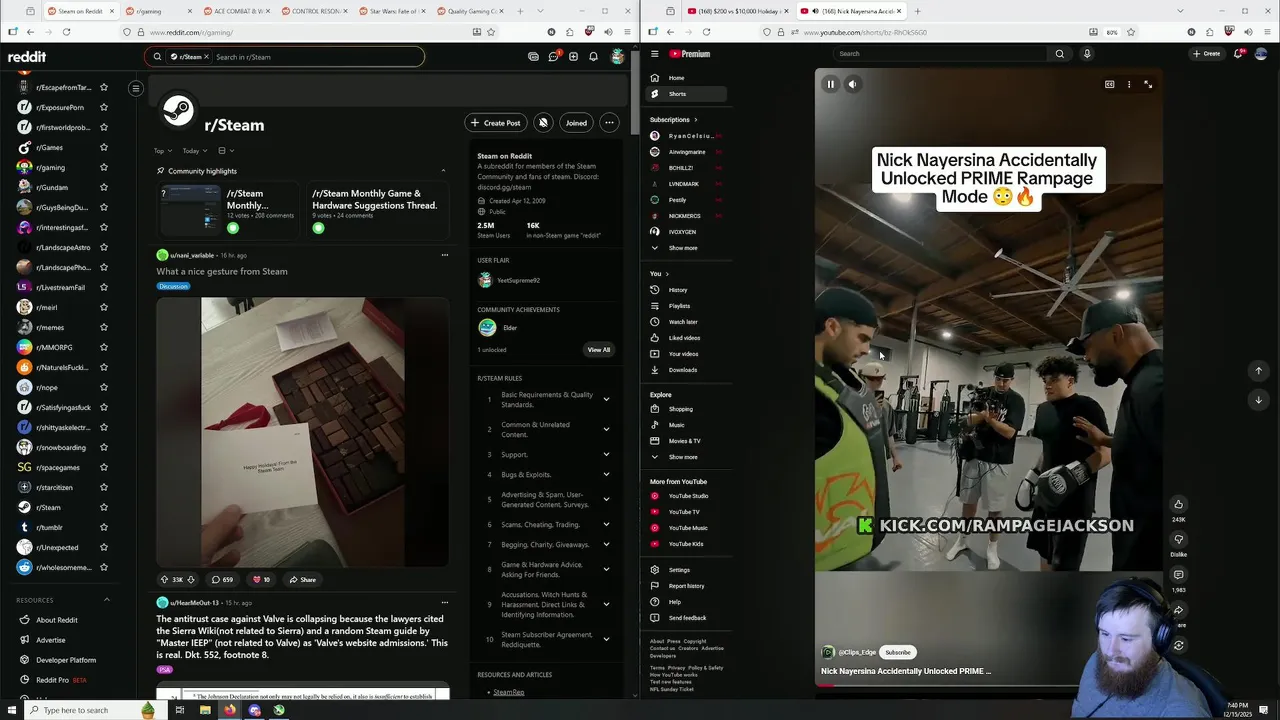
Task: Go to next Short with down arrow
Action: pyautogui.click(x=1258, y=399)
